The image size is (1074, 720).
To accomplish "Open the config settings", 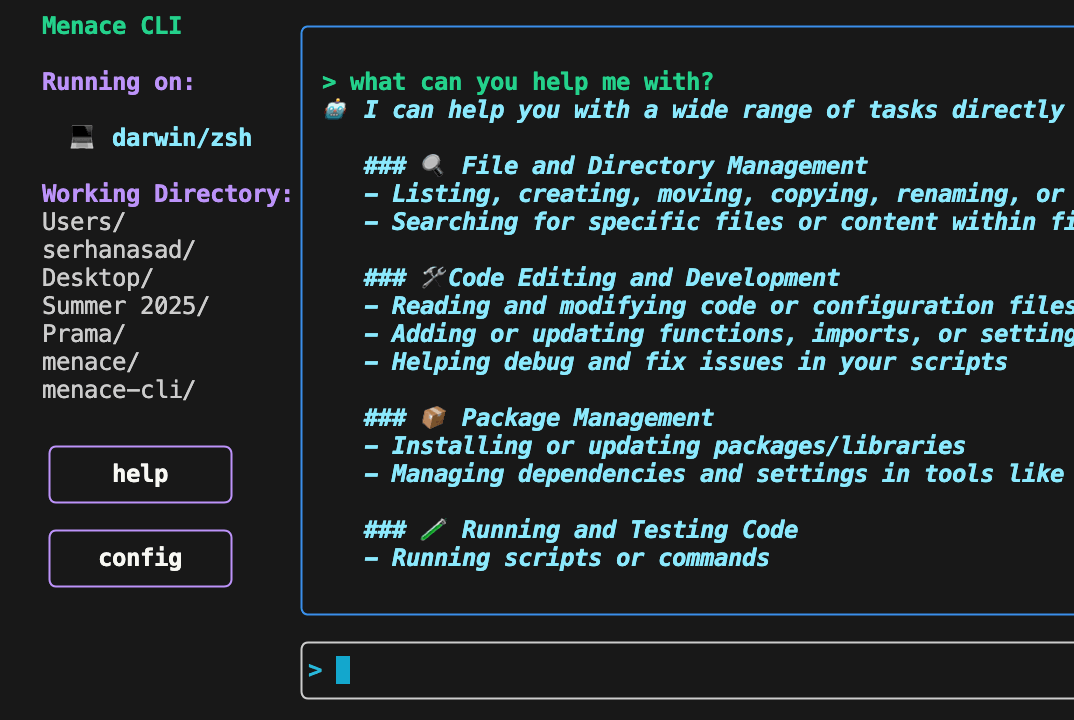I will (x=140, y=558).
